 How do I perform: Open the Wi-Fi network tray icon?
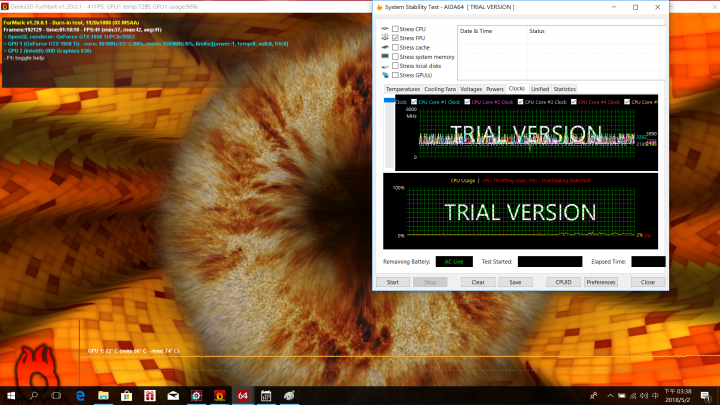click(x=633, y=395)
